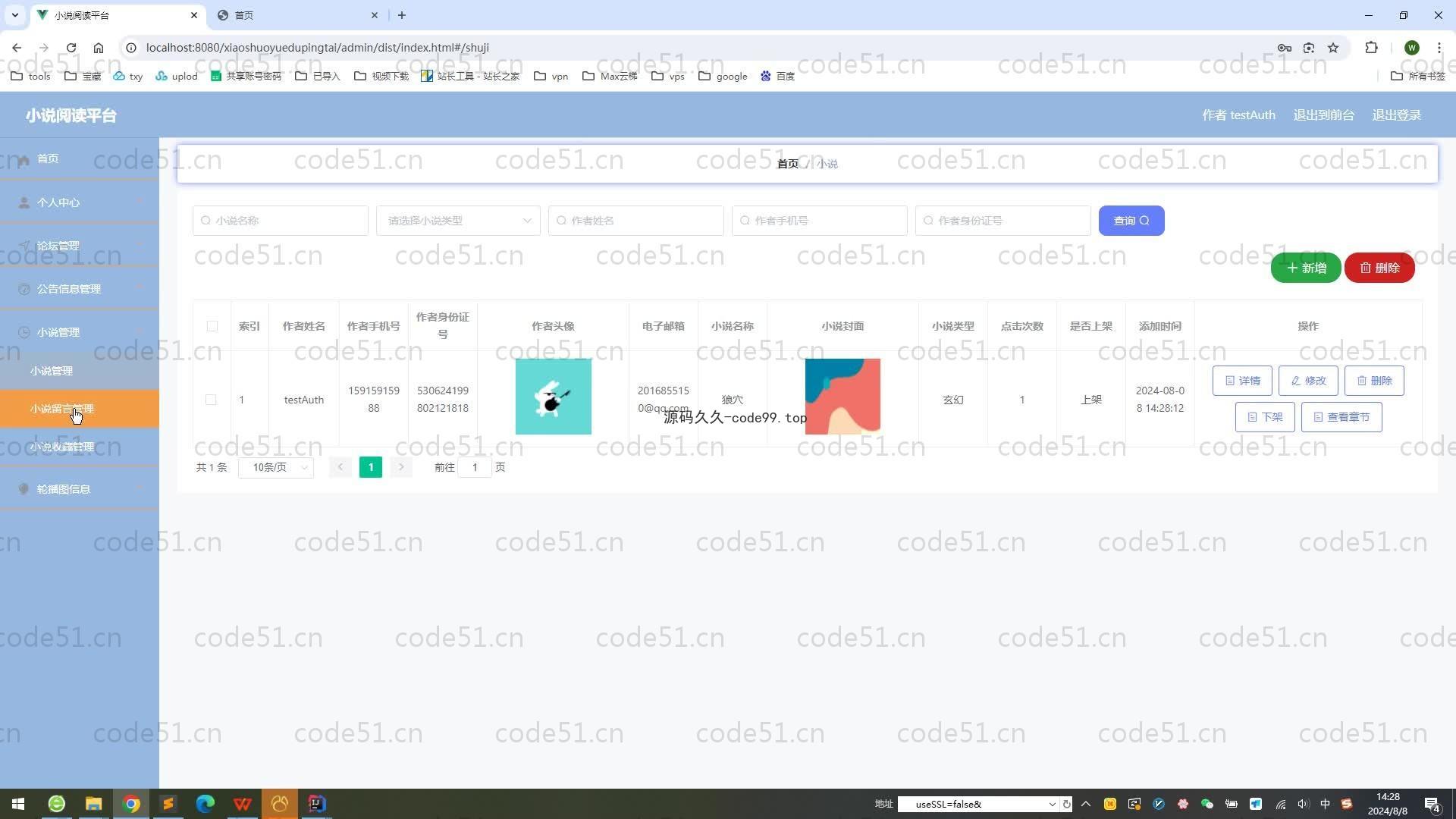Switch to the 首页 browser tab
Screen dimensions: 1456x819
pyautogui.click(x=297, y=15)
